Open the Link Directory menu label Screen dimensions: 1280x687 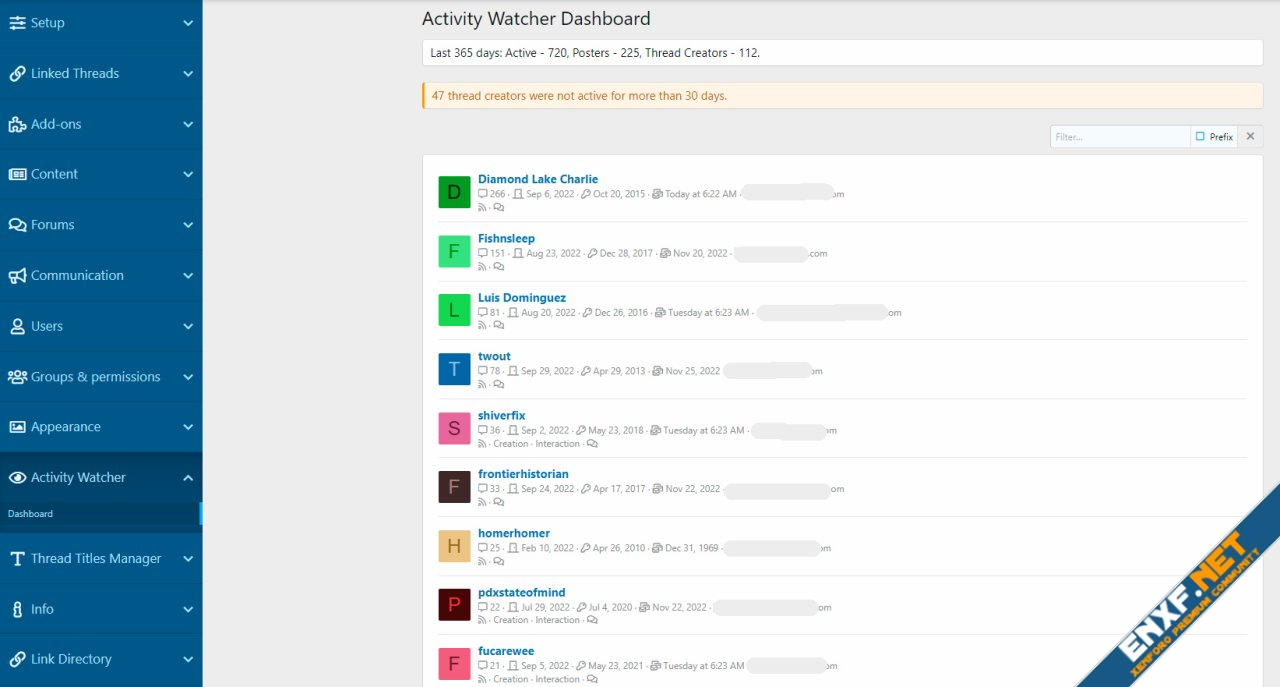[71, 660]
